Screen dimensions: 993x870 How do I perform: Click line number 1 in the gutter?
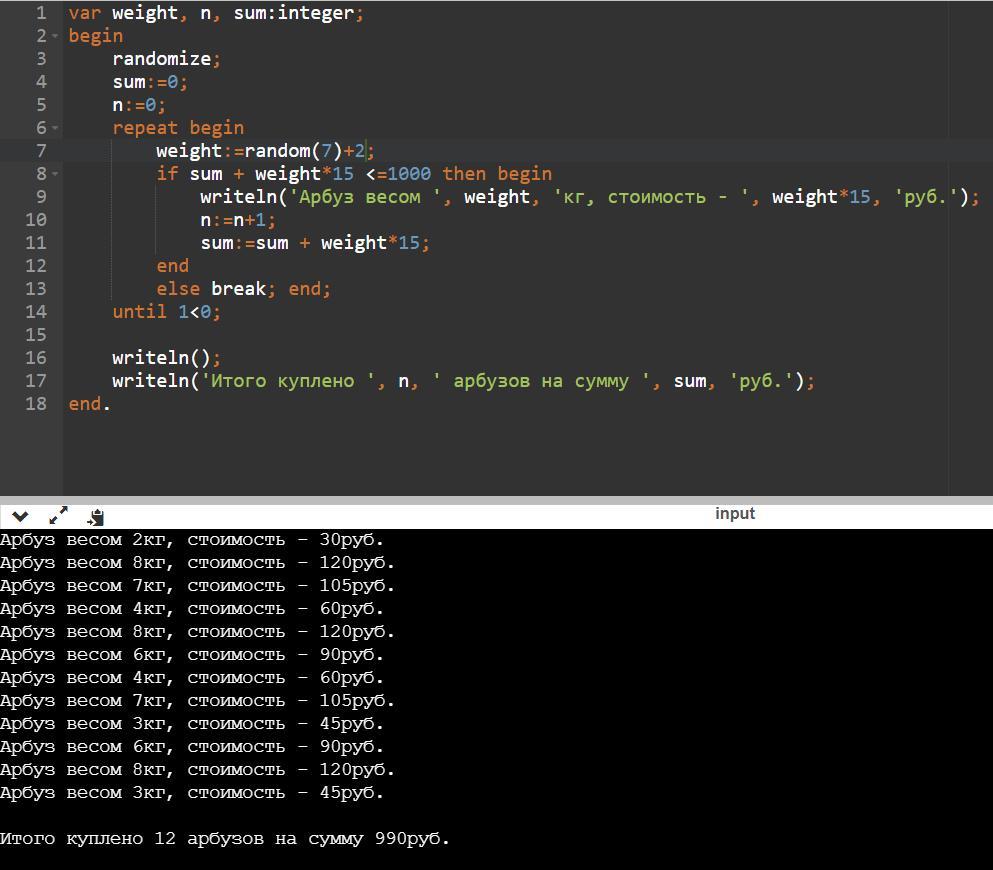point(41,13)
